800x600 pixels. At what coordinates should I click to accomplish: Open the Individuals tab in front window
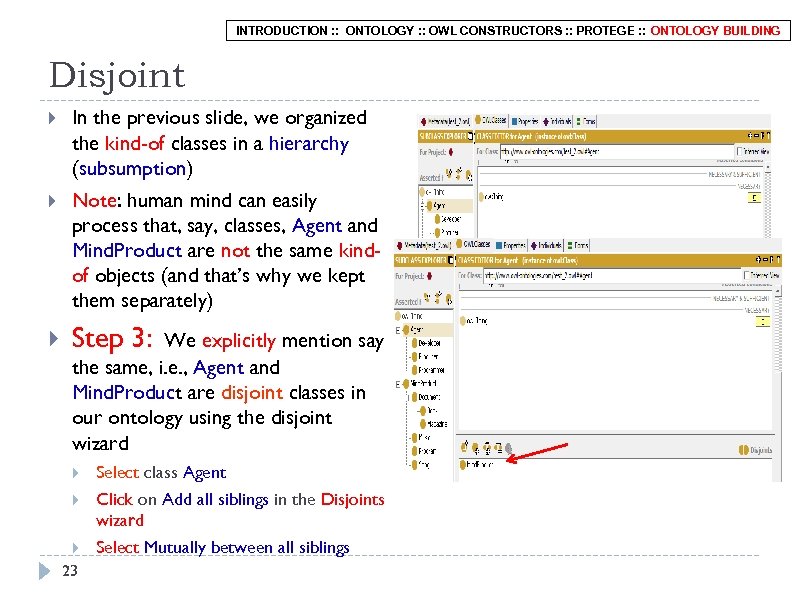(x=547, y=245)
